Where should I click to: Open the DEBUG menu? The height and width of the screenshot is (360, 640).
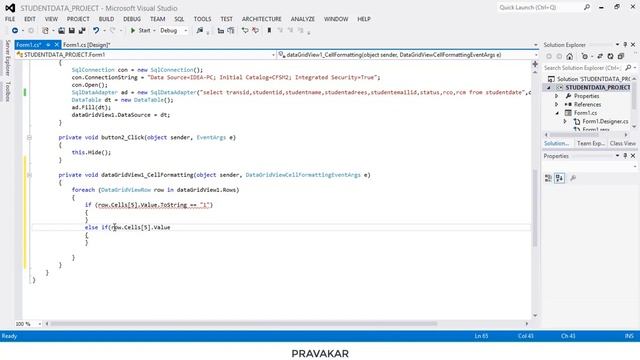pos(132,19)
